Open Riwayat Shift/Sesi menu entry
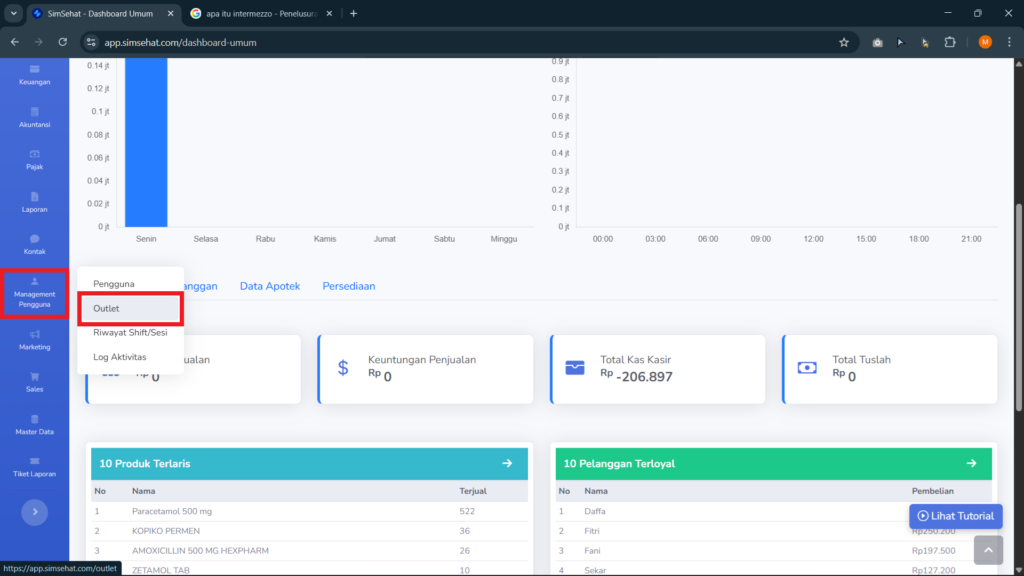The width and height of the screenshot is (1024, 576). (131, 332)
